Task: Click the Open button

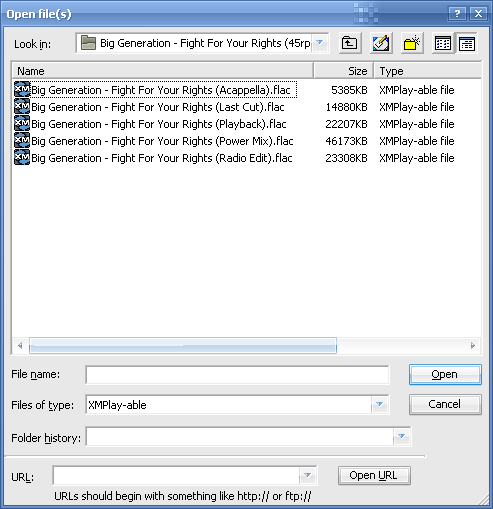Action: [x=445, y=374]
